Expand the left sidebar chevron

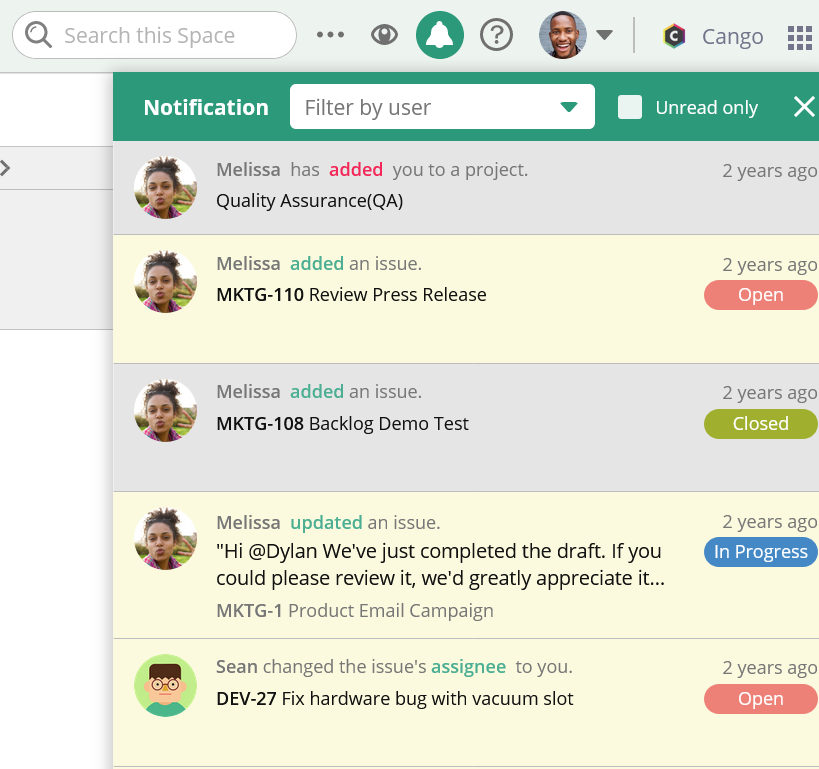click(x=6, y=168)
